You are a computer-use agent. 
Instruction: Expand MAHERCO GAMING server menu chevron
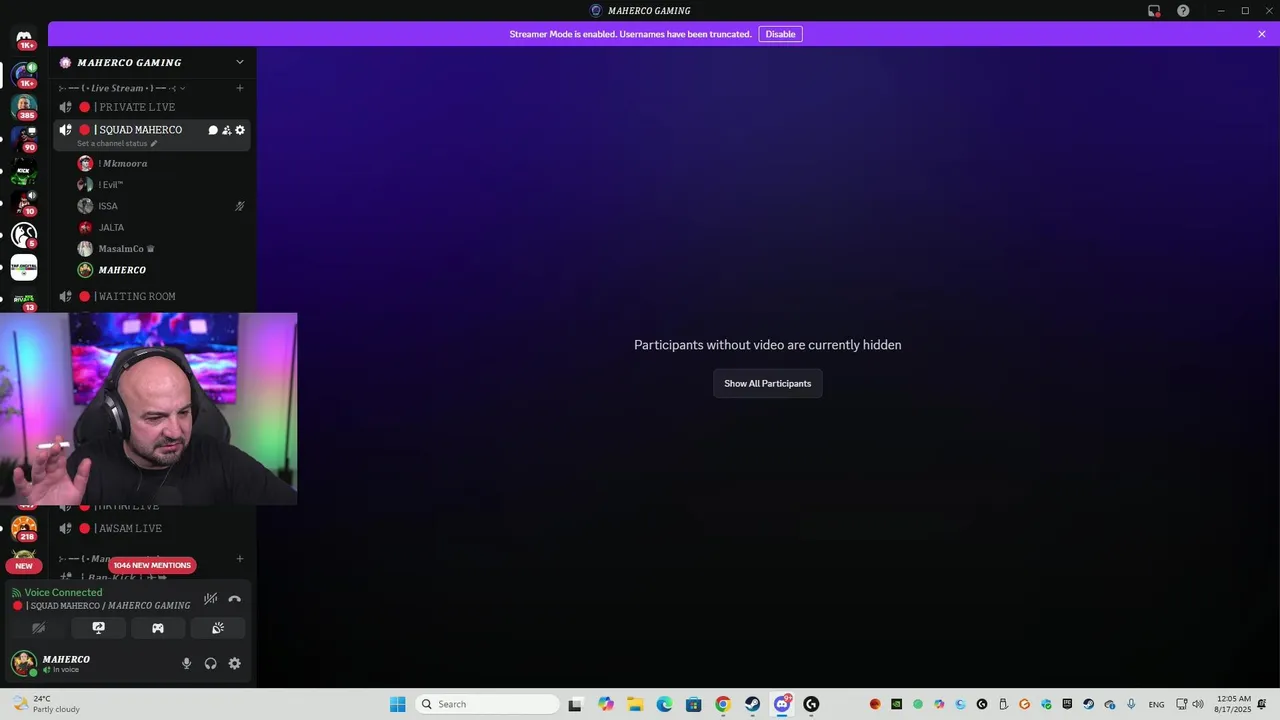tap(239, 62)
